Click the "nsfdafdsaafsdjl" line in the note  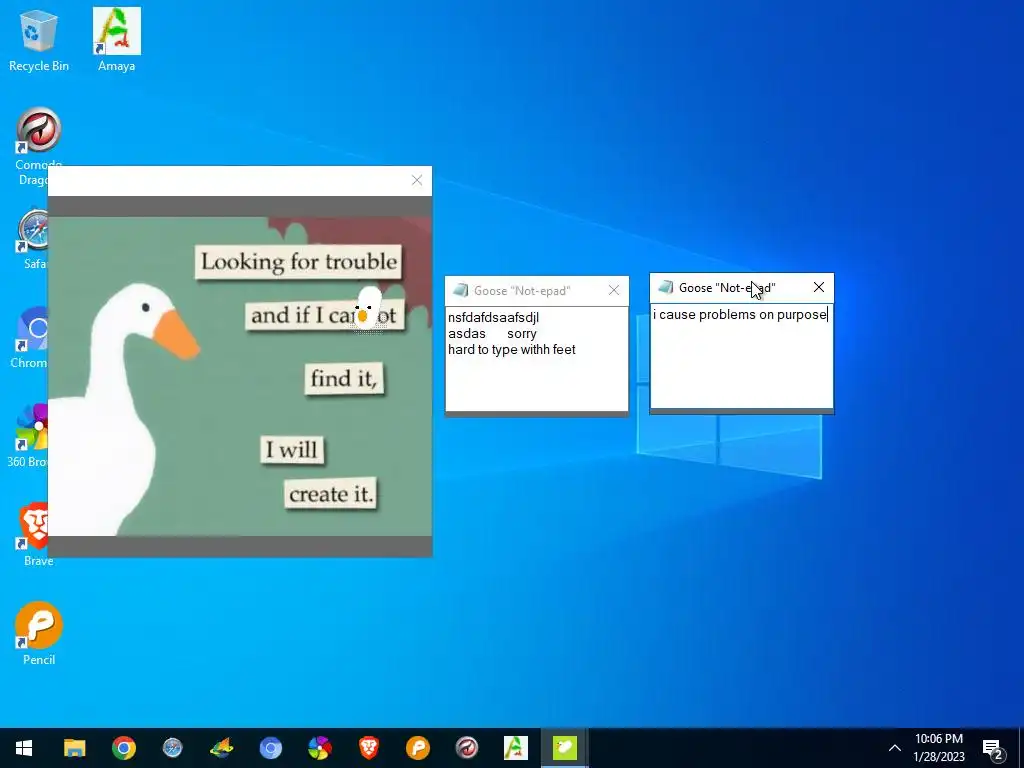pos(493,318)
